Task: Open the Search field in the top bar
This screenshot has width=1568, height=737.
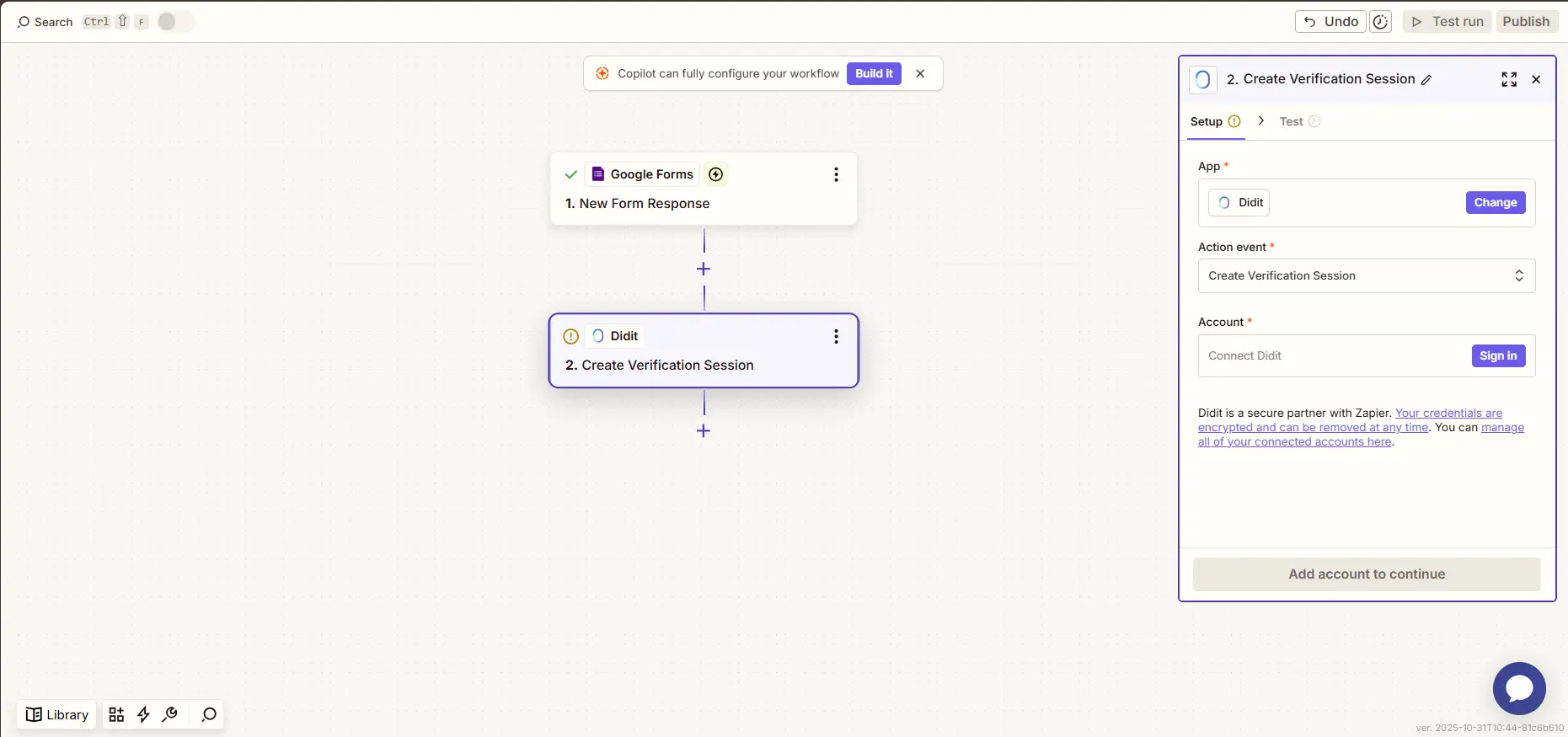Action: tap(45, 22)
